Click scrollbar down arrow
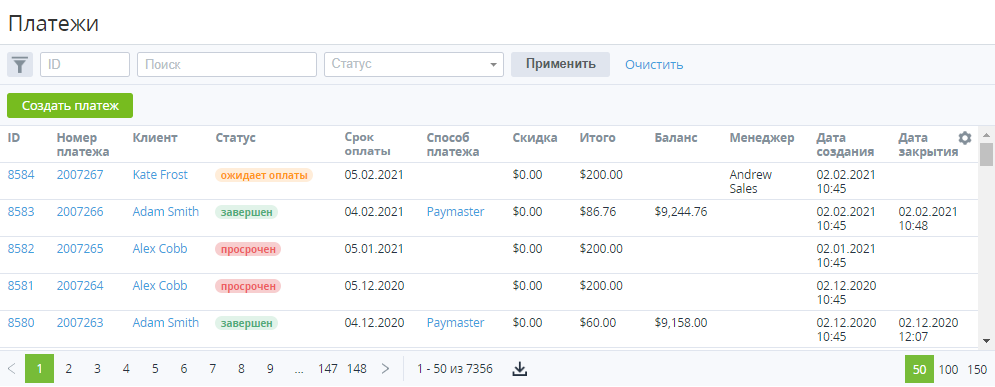 [986, 341]
